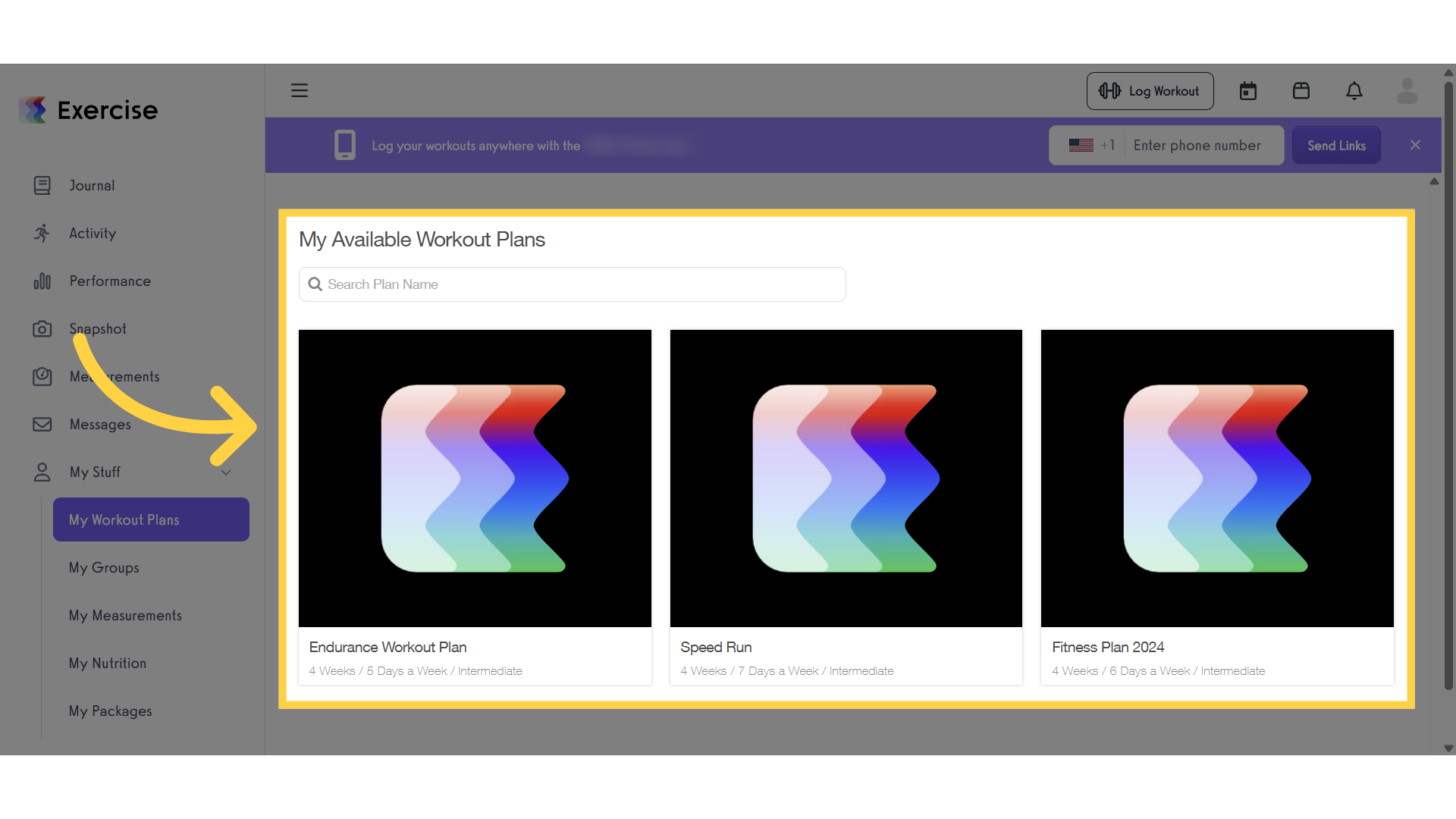This screenshot has width=1456, height=819.
Task: Open the user profile avatar
Action: tap(1407, 91)
